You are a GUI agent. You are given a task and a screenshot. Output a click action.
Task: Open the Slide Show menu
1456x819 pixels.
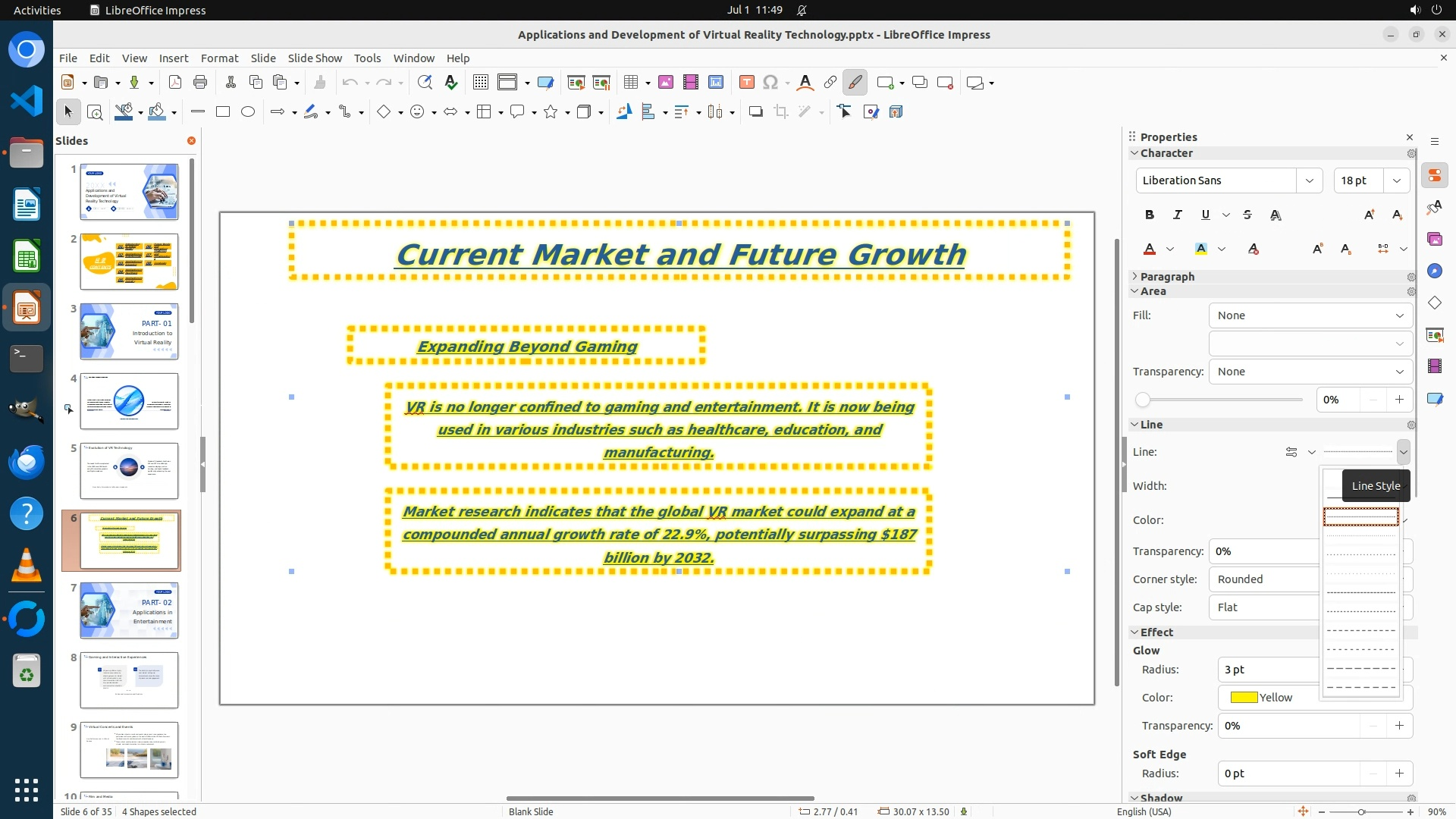pos(315,58)
